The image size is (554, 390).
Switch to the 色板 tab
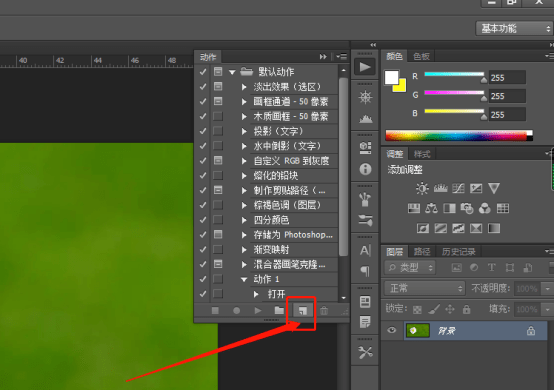click(422, 57)
